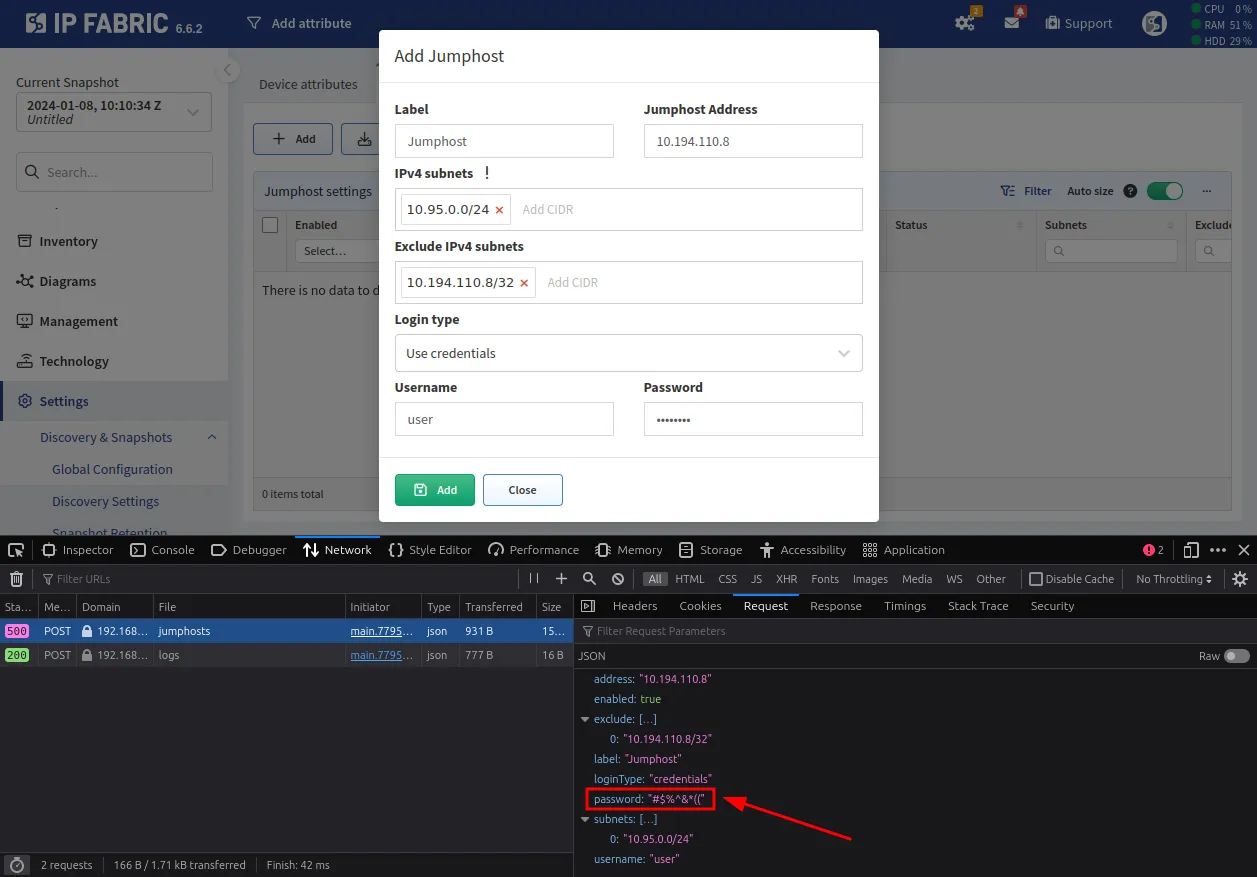Remove the 10.95.0.0/24 subnet tag
This screenshot has height=877, width=1257.
(500, 210)
